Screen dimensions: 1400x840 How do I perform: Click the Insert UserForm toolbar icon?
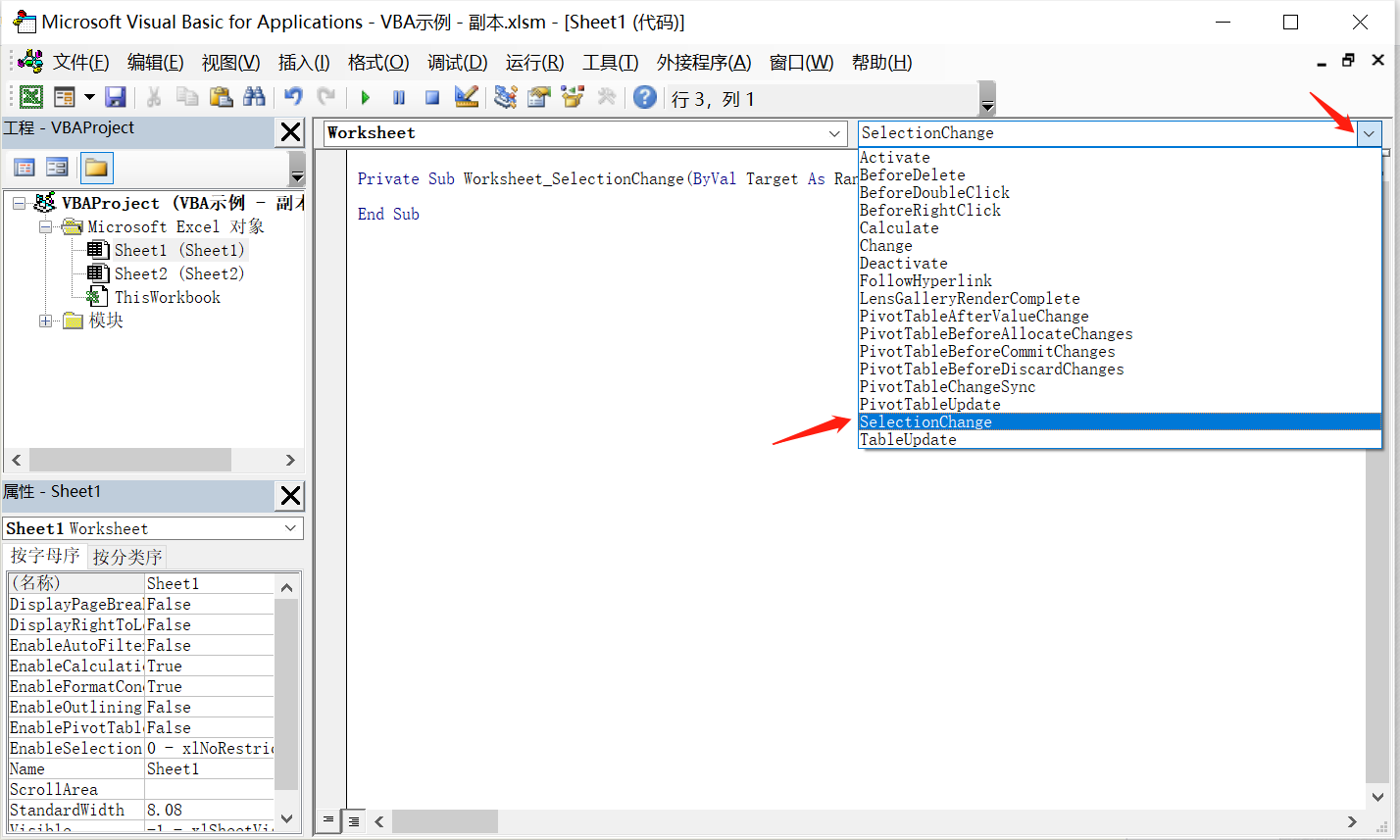pos(65,97)
